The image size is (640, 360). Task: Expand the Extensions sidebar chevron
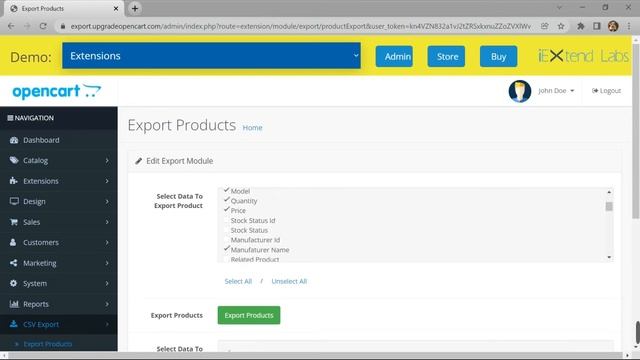(x=107, y=181)
